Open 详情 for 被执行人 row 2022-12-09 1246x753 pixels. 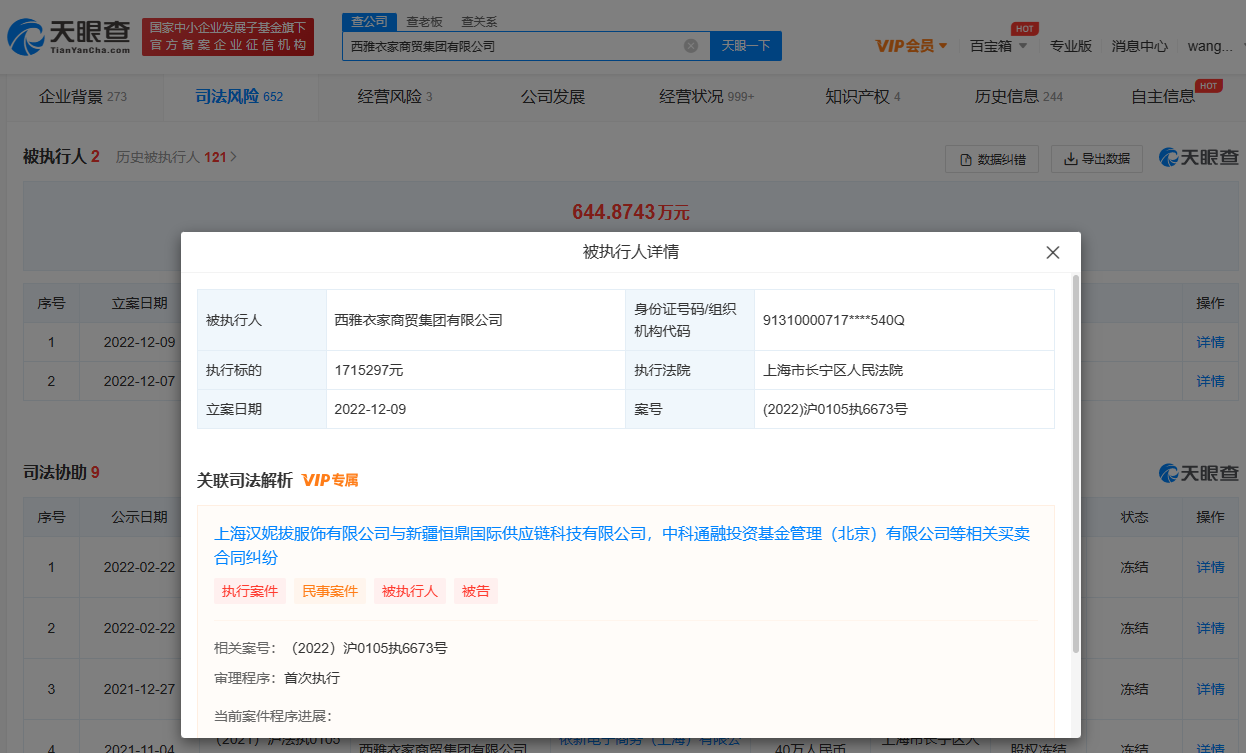[x=1210, y=342]
